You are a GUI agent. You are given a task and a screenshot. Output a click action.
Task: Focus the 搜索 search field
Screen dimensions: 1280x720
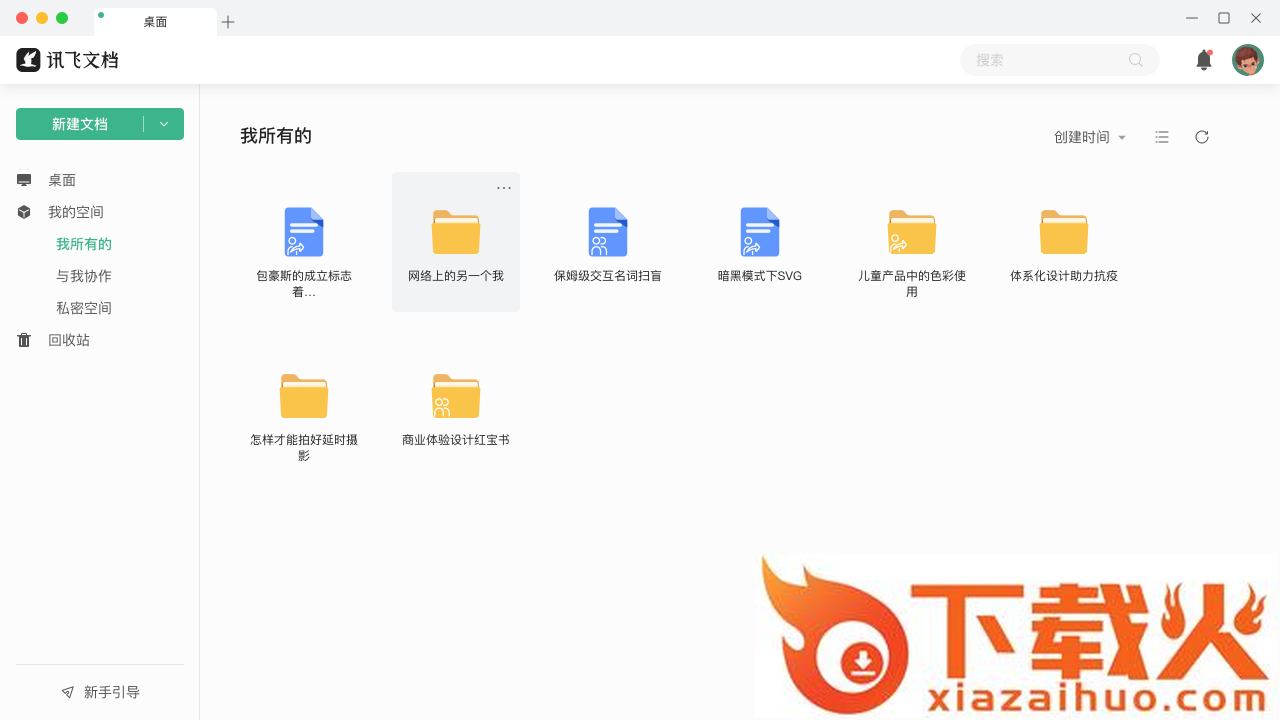click(1060, 60)
